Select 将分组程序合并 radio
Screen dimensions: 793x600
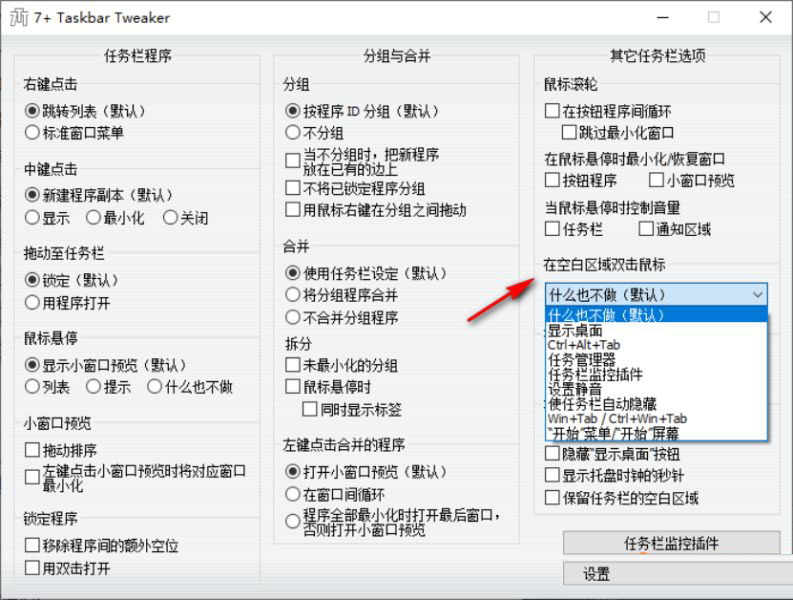click(292, 294)
